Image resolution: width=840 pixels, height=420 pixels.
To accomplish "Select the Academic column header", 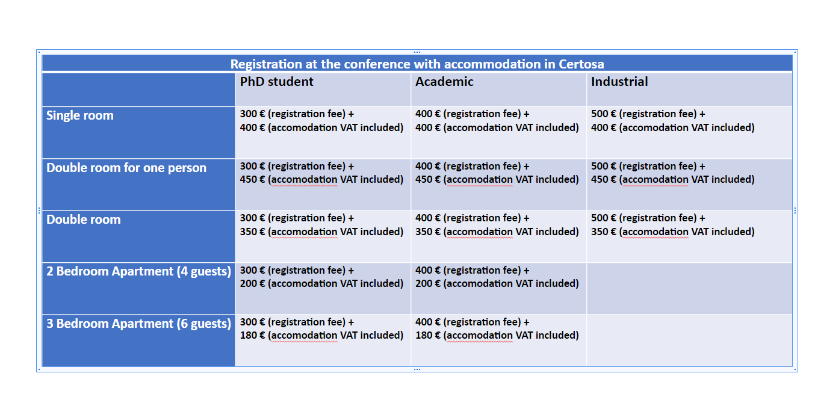I will point(498,89).
